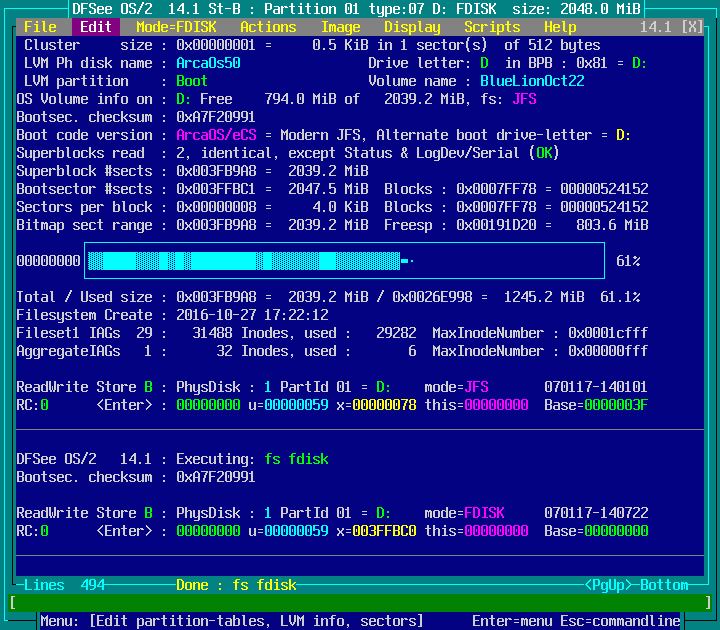
Task: Click the LVM partition name Boot
Action: point(192,81)
